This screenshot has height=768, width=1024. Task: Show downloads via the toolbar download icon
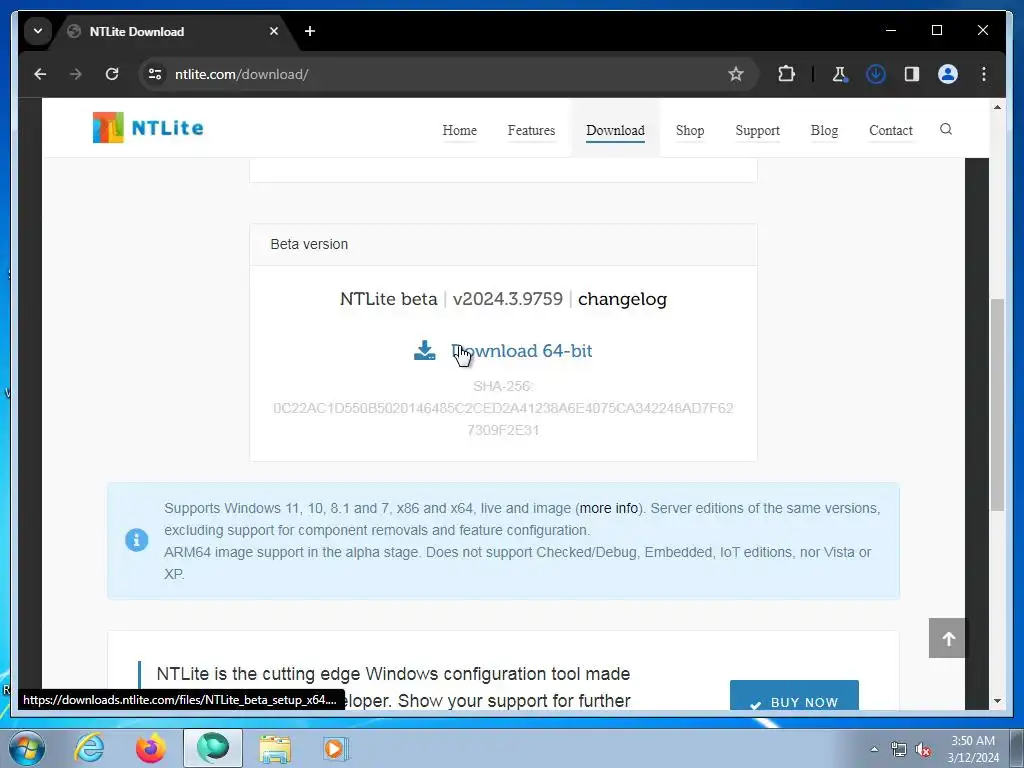(x=876, y=74)
